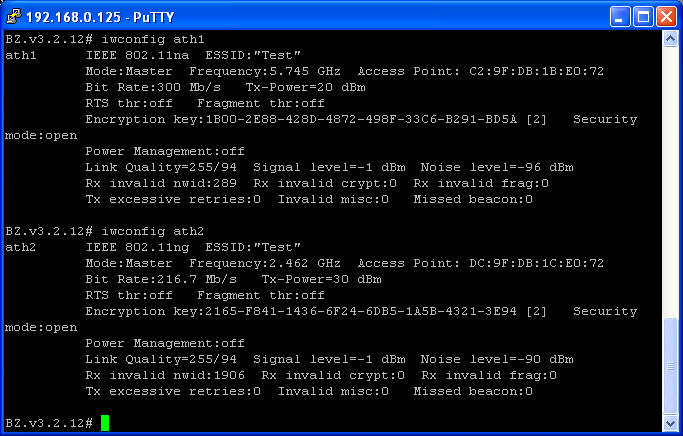Click the scrollbar up arrow
Screen dimensions: 683x436
click(671, 38)
